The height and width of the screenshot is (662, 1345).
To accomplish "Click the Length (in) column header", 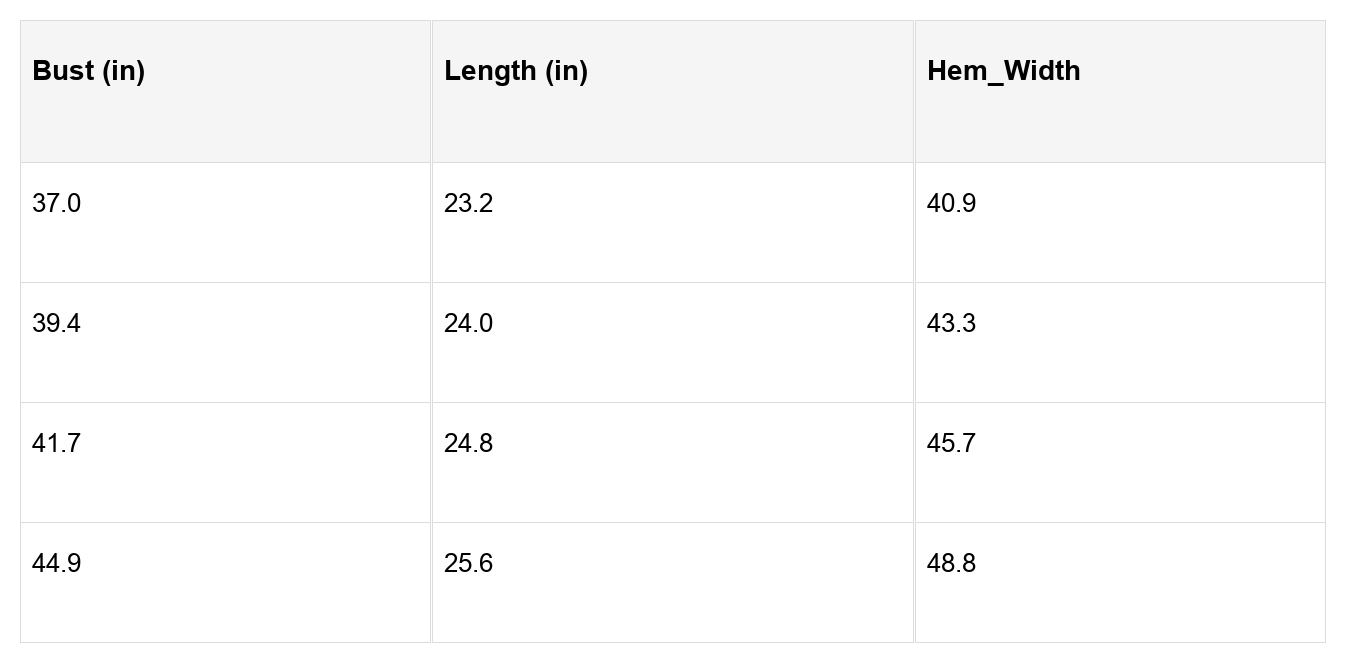I will (x=516, y=71).
